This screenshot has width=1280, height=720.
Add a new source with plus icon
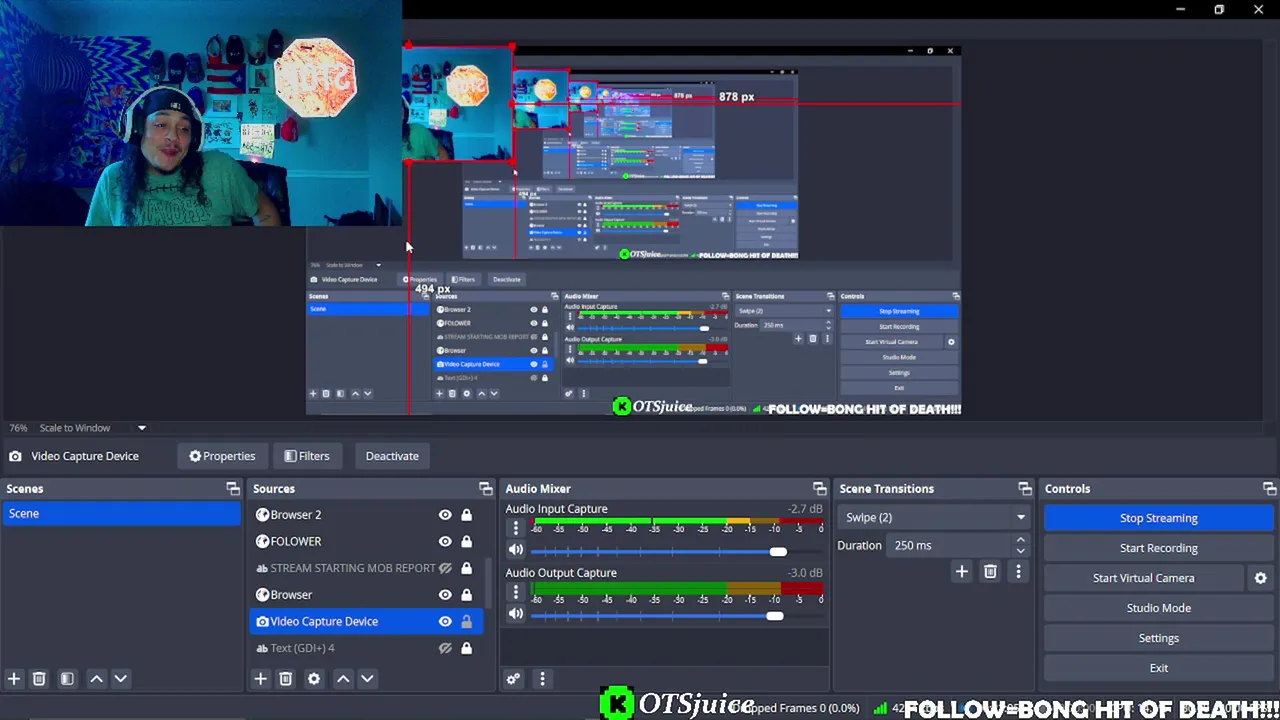[260, 679]
